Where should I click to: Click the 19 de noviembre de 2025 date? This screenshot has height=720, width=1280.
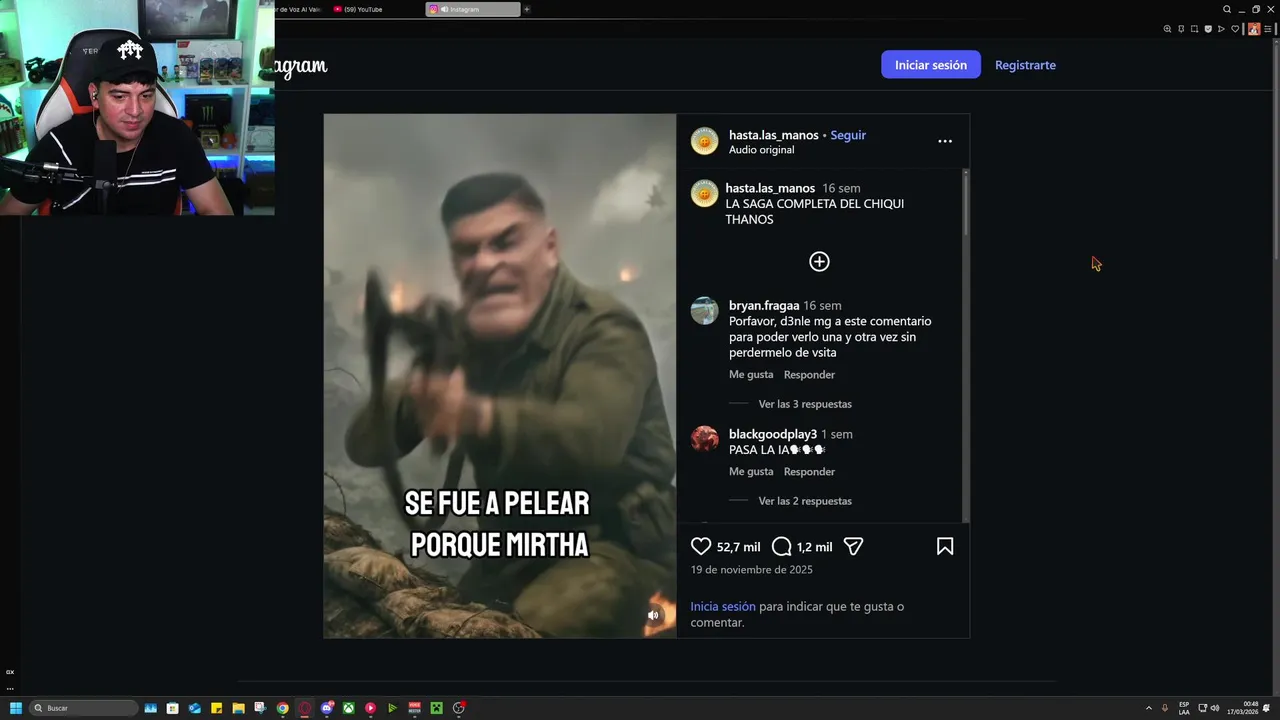point(751,570)
